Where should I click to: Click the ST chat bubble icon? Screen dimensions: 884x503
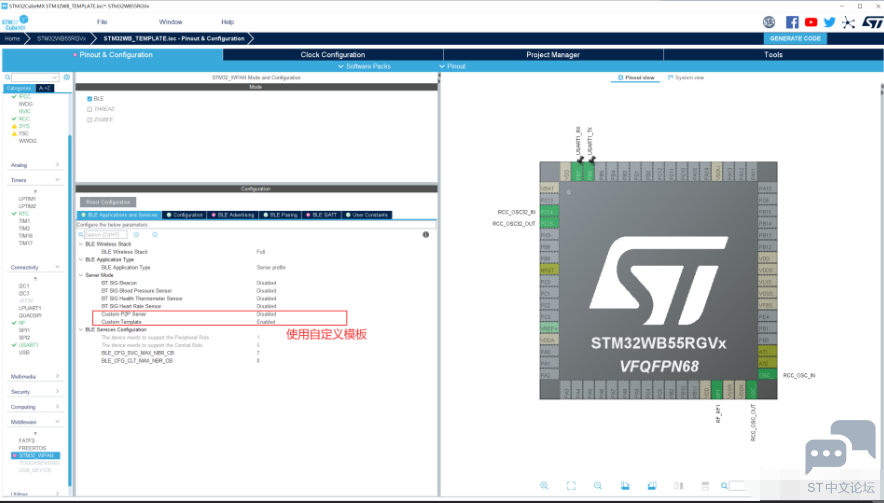[x=840, y=446]
